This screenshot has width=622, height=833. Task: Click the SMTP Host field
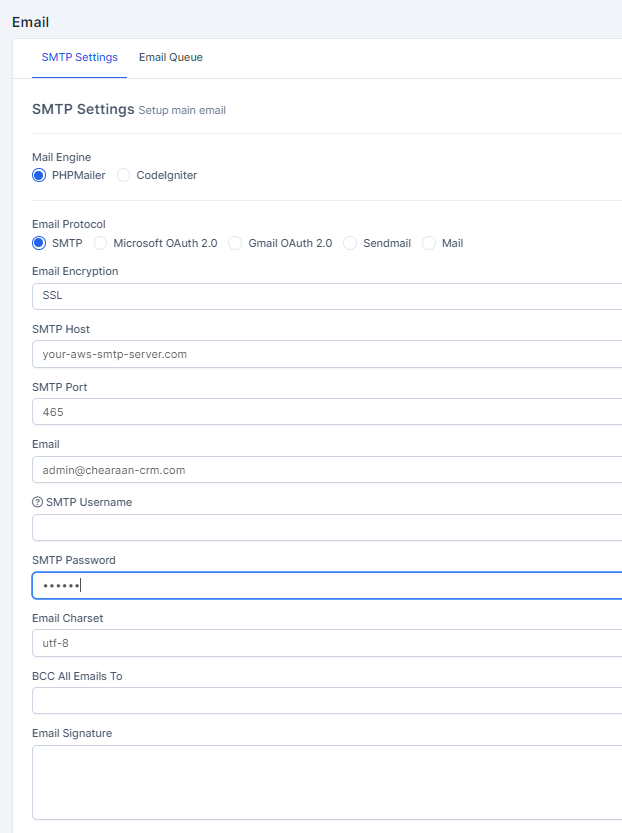pos(326,354)
